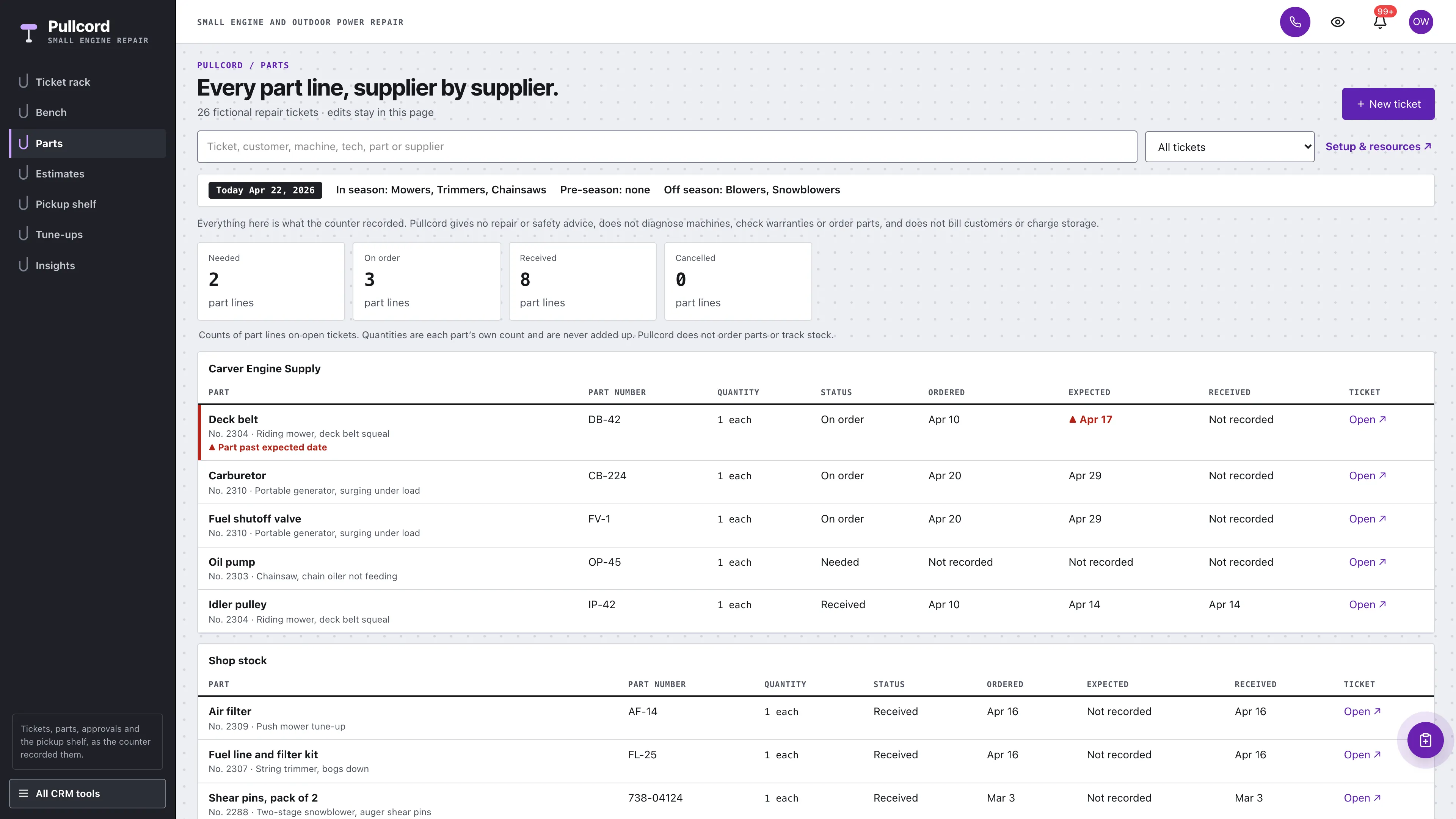The height and width of the screenshot is (819, 1456).
Task: Open the ticket for Oil pump
Action: 1367,562
